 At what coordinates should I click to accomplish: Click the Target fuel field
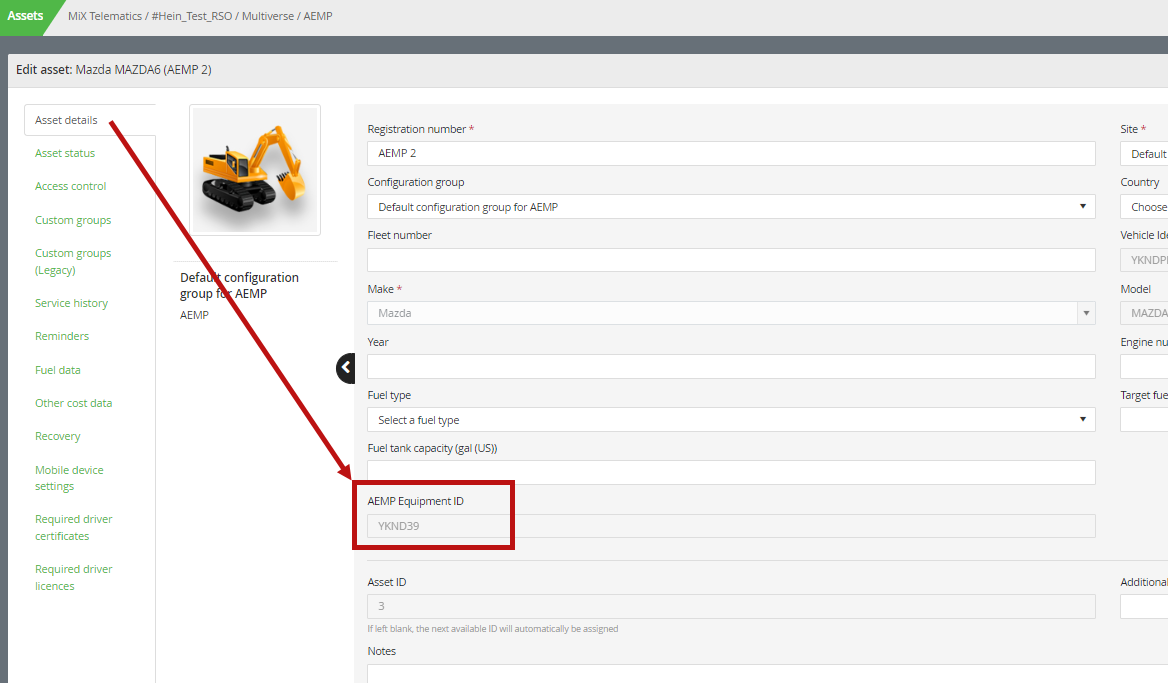pos(1144,419)
